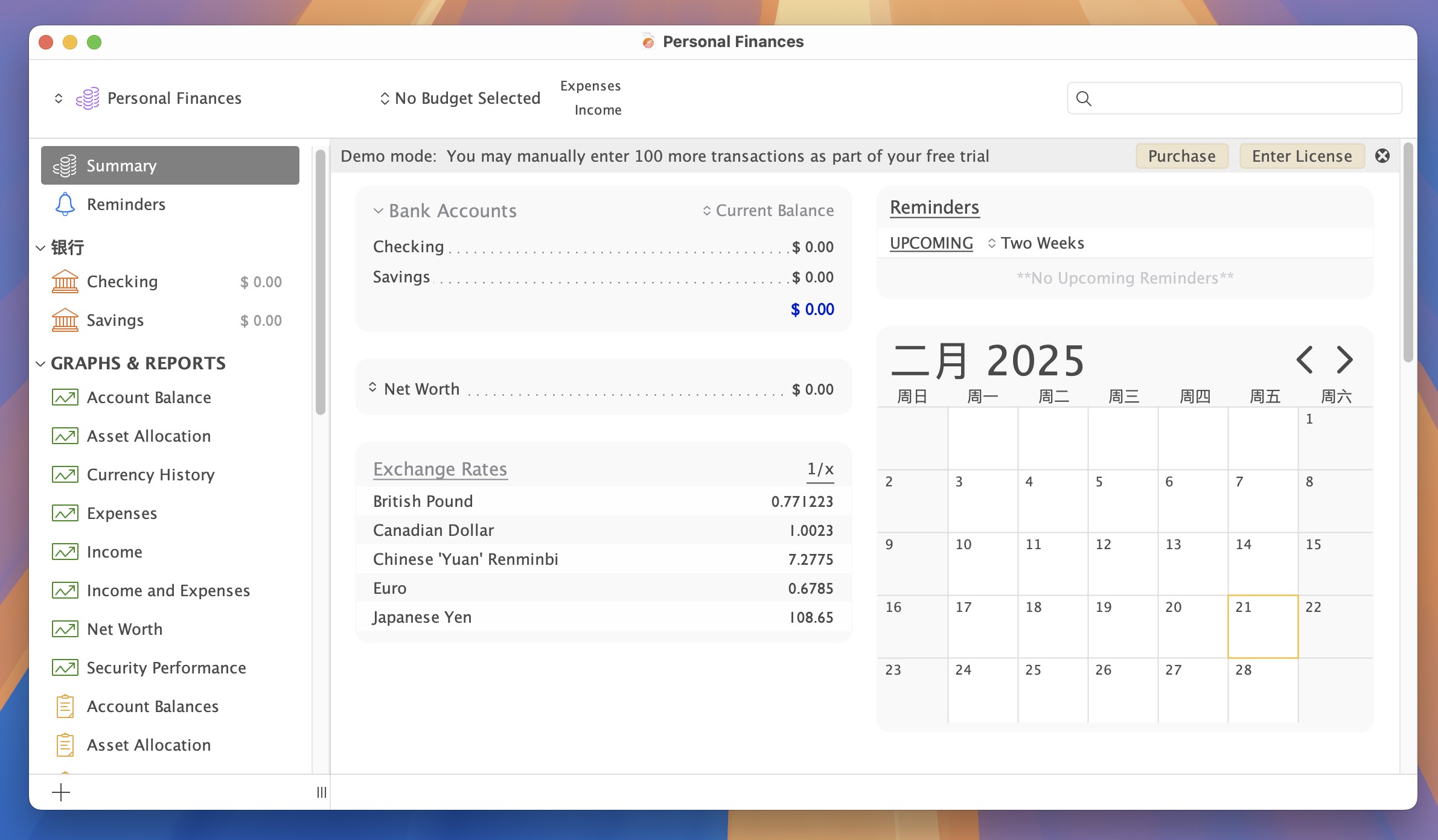Open the Account Balance graph icon
The image size is (1438, 840).
coord(65,398)
